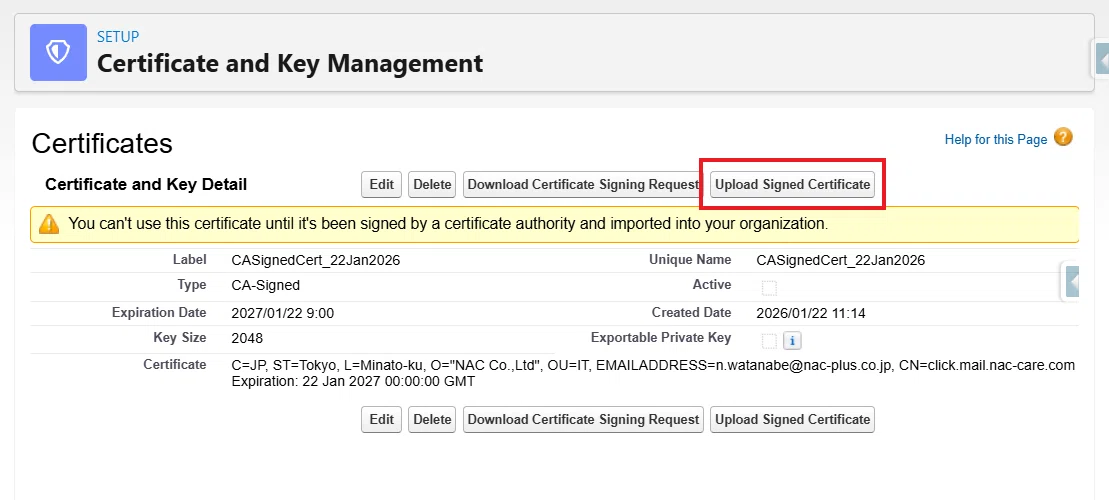Click the Exportable Private Key field label
Screen dimensions: 1109x500
(x=661, y=337)
